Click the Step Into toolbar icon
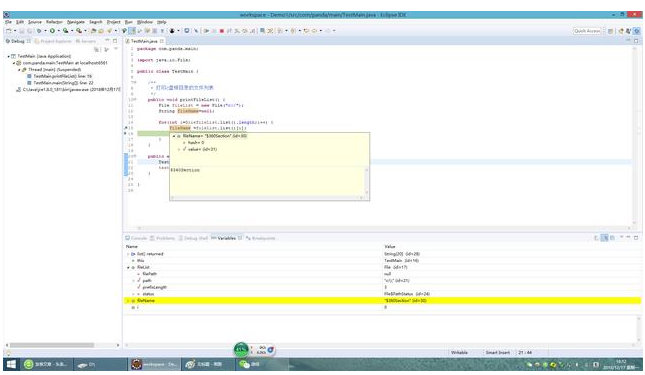The width and height of the screenshot is (645, 375). tap(237, 31)
